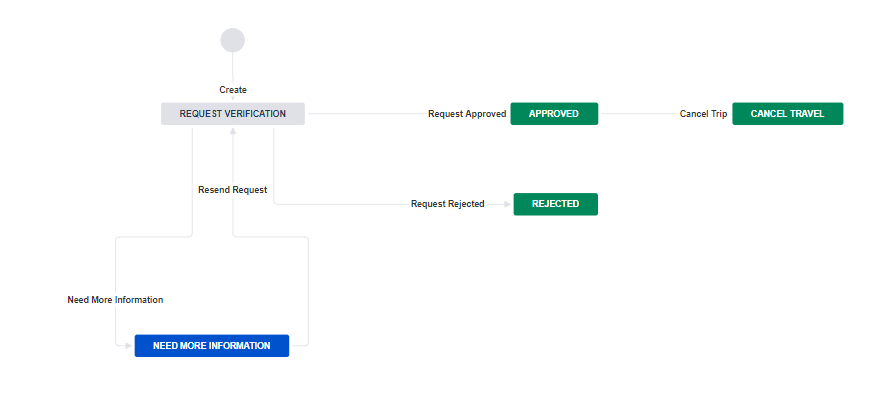The image size is (886, 408).
Task: Click line between REQUEST VERIFICATION and Request Approved
Action: pos(367,114)
